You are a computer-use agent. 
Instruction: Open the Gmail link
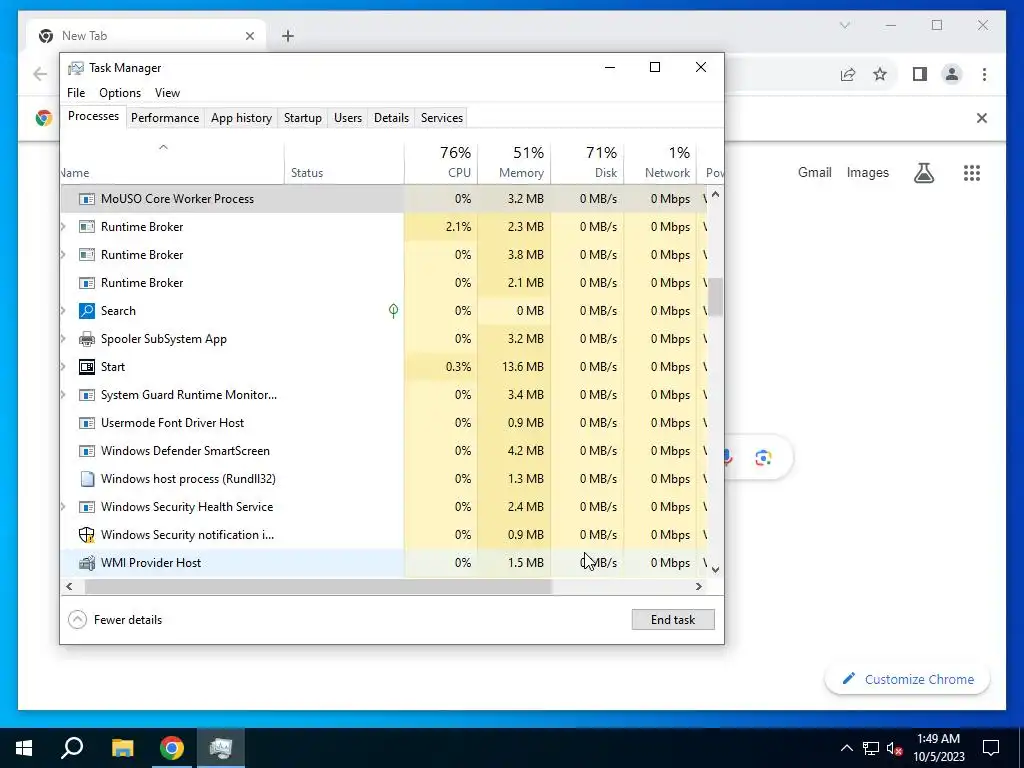coord(814,172)
